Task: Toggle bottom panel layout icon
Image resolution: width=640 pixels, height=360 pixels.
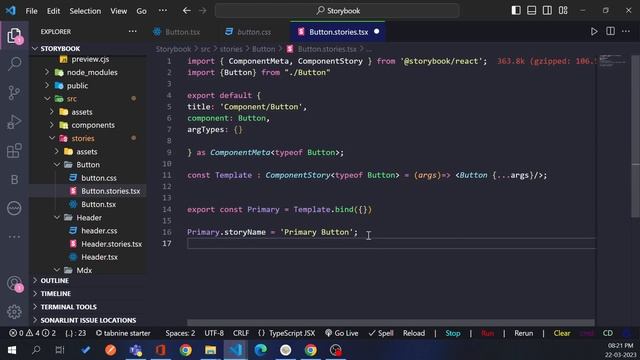Action: (531, 11)
